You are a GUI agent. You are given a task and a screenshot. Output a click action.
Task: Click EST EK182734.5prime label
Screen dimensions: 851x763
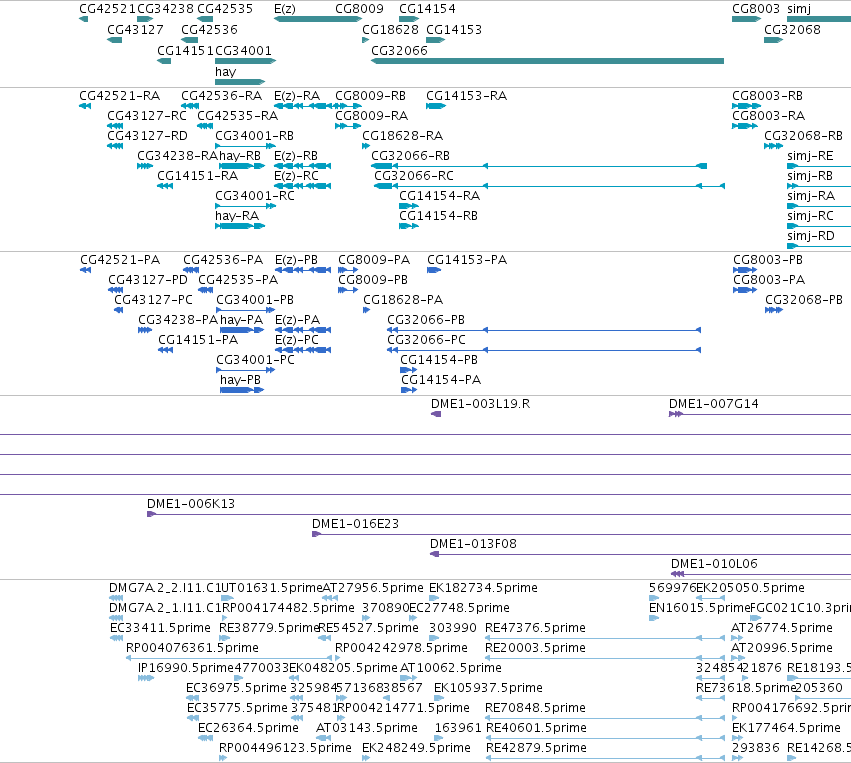483,588
